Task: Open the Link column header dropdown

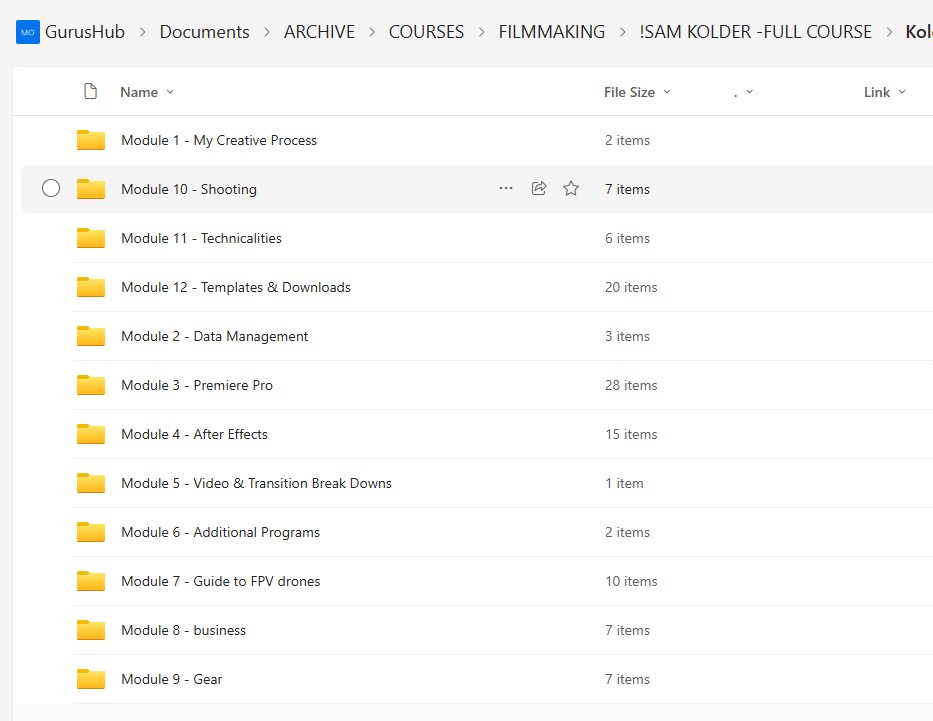Action: pyautogui.click(x=884, y=92)
